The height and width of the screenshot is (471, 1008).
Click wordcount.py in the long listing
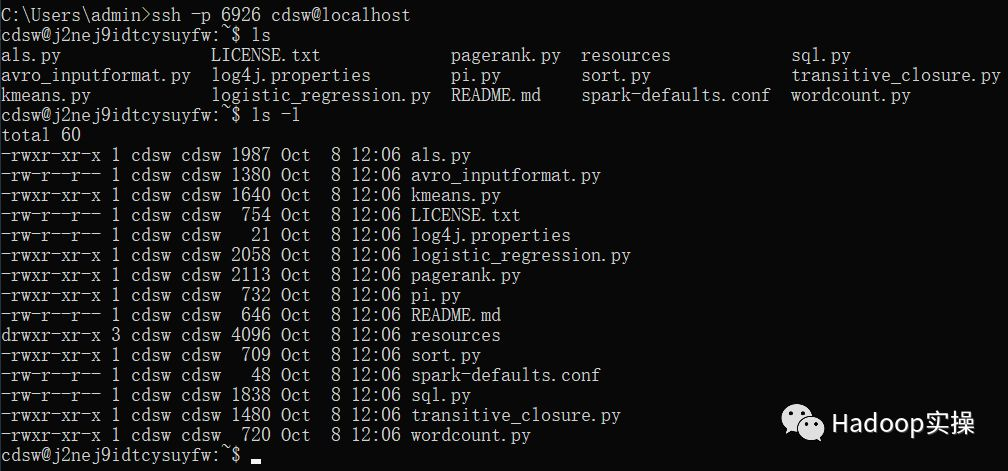point(470,435)
